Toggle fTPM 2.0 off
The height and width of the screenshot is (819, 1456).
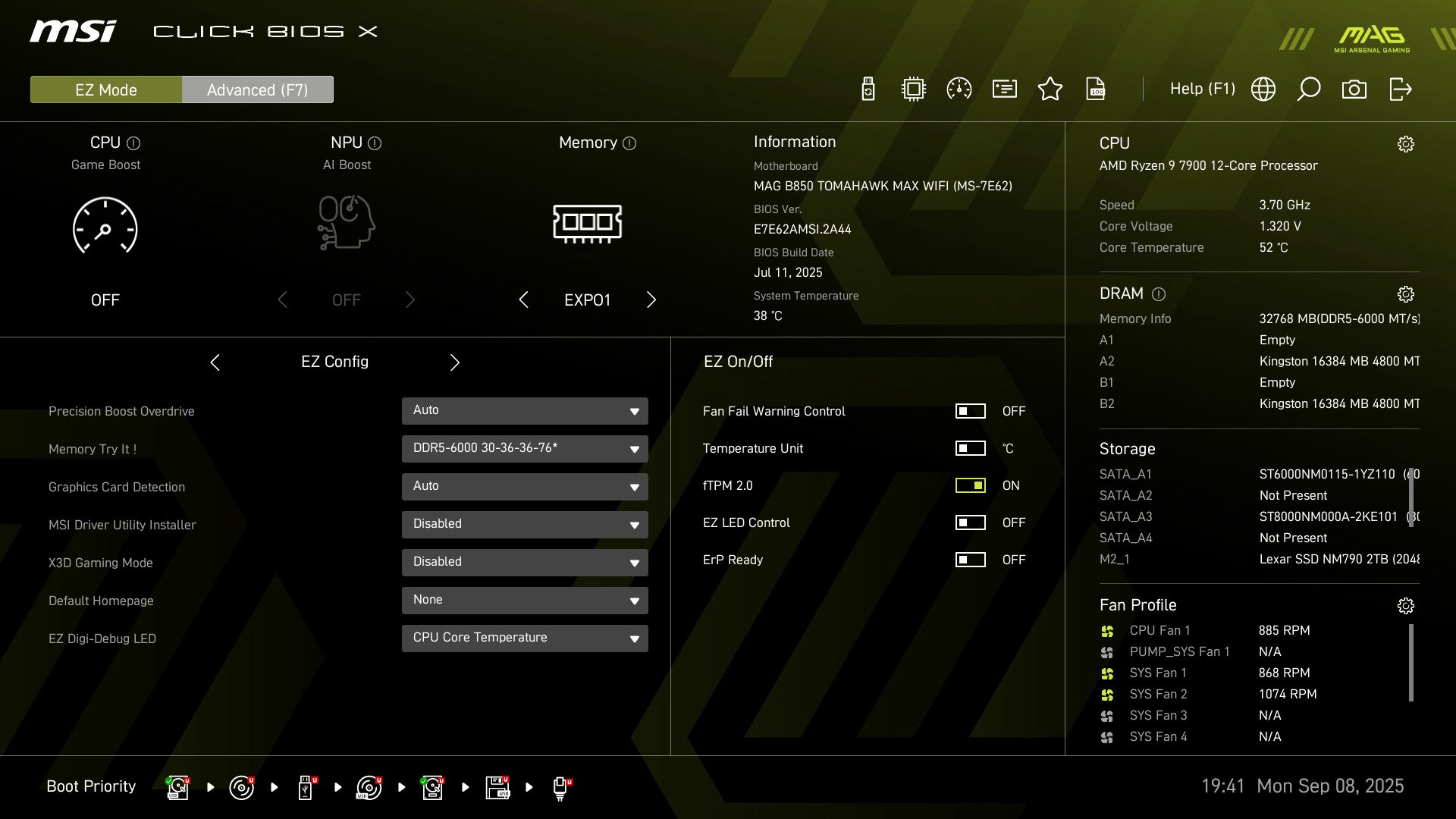[969, 485]
